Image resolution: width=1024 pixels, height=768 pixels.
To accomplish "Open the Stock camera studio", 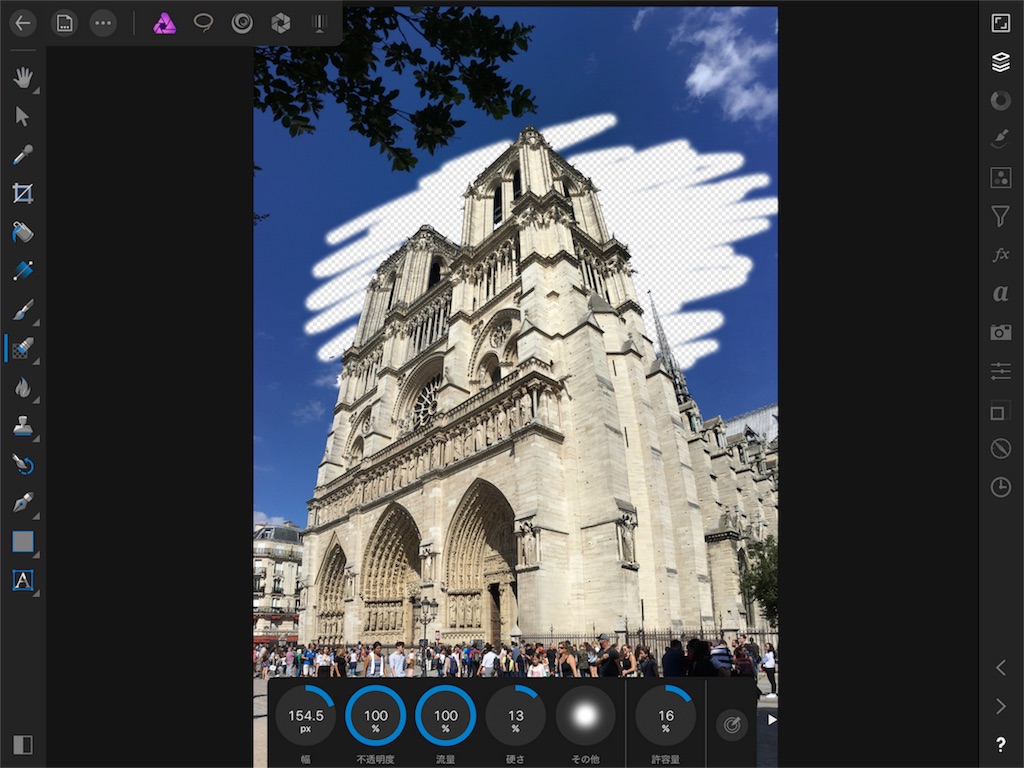I will [x=1000, y=332].
